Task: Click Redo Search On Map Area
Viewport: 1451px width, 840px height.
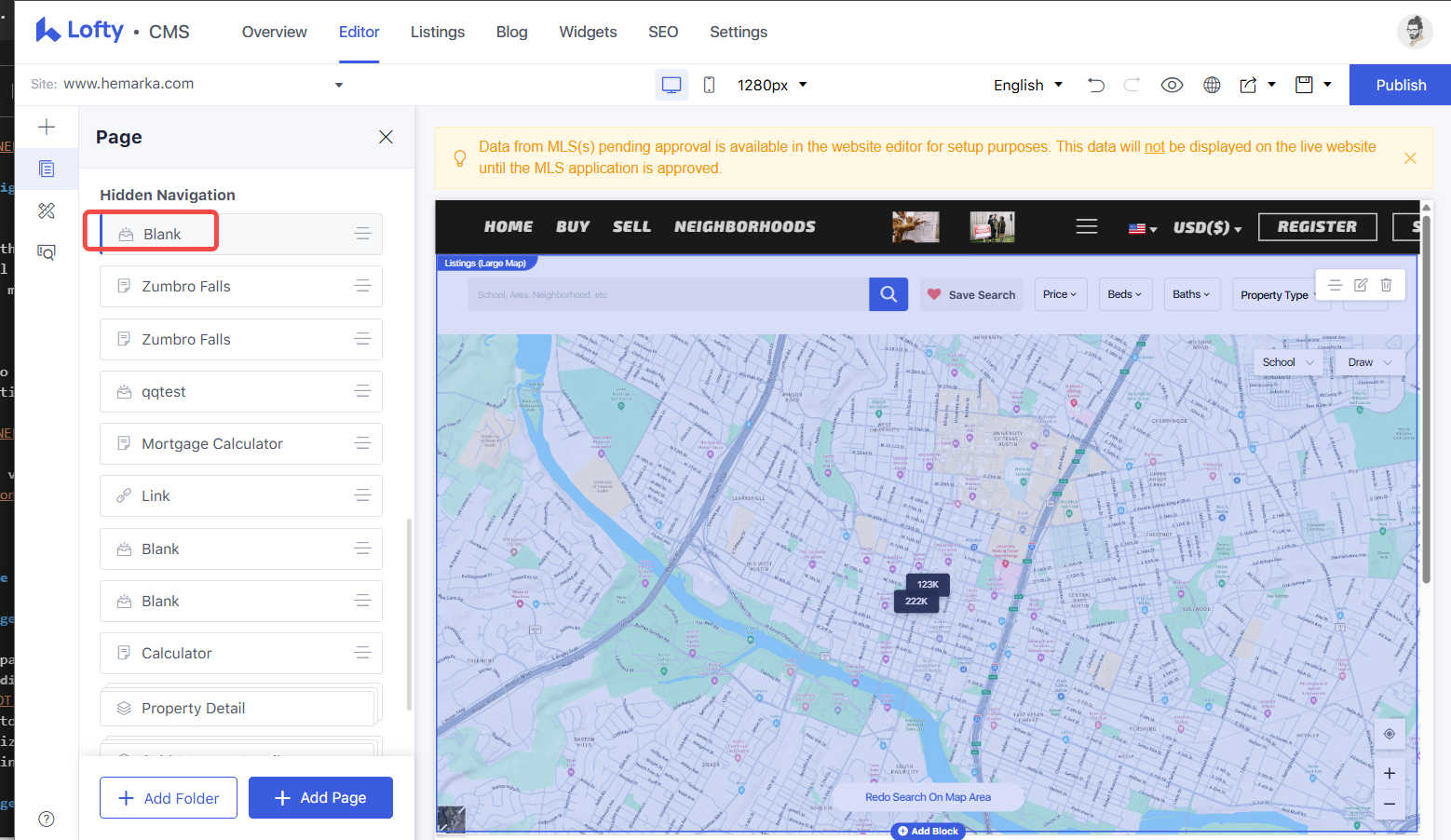Action: coord(928,797)
